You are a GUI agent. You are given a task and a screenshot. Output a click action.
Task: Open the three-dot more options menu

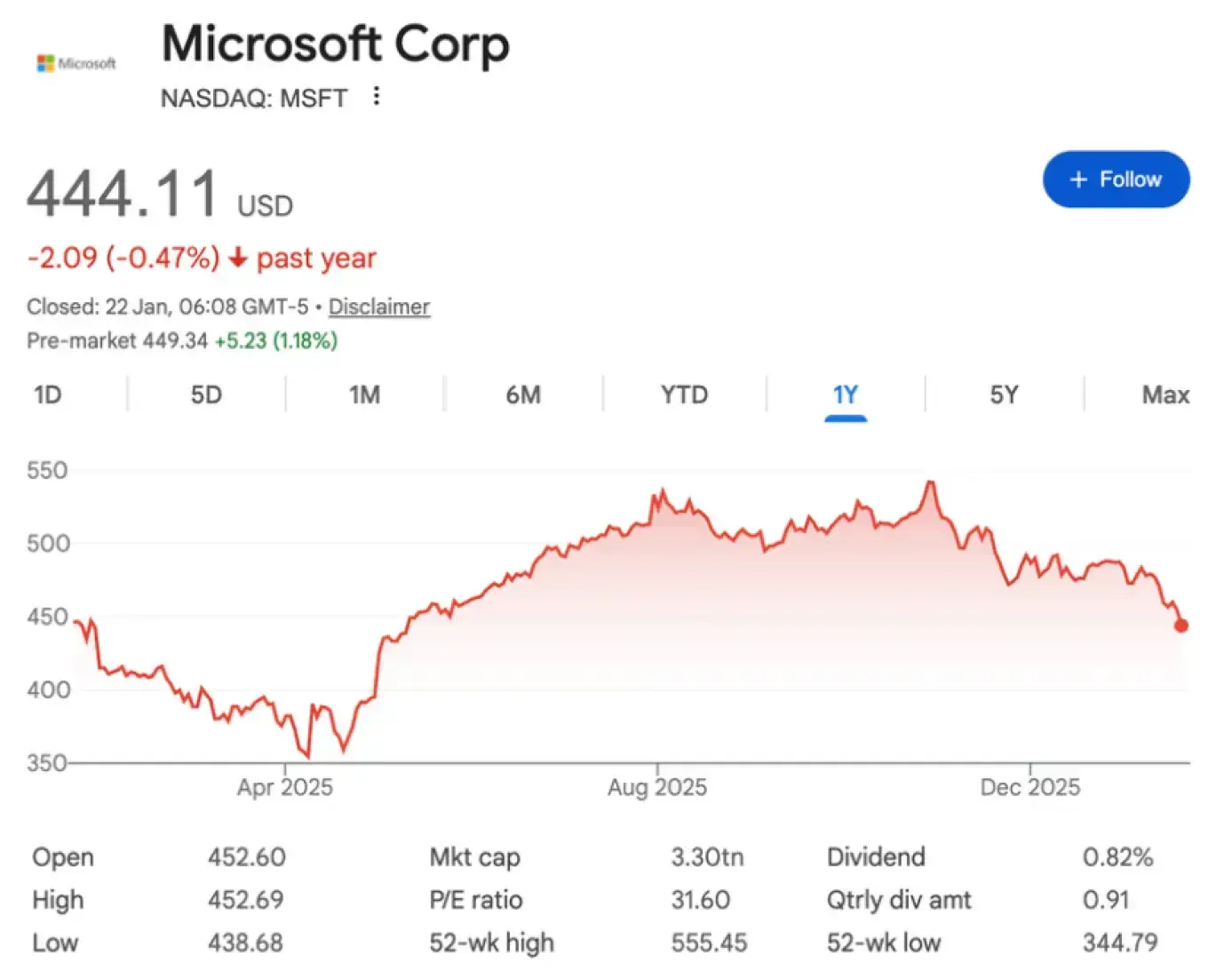pos(377,96)
